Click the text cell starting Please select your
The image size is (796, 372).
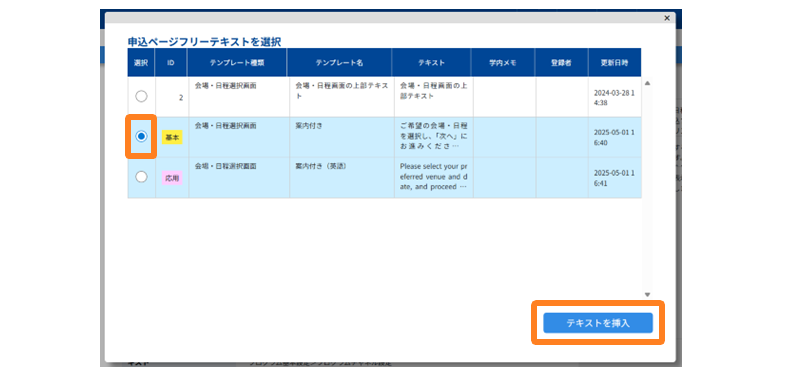434,177
